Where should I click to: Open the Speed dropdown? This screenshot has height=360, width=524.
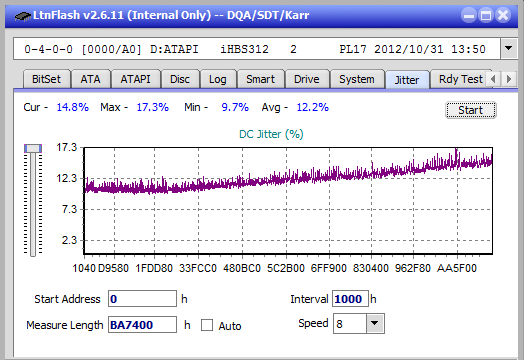click(375, 323)
